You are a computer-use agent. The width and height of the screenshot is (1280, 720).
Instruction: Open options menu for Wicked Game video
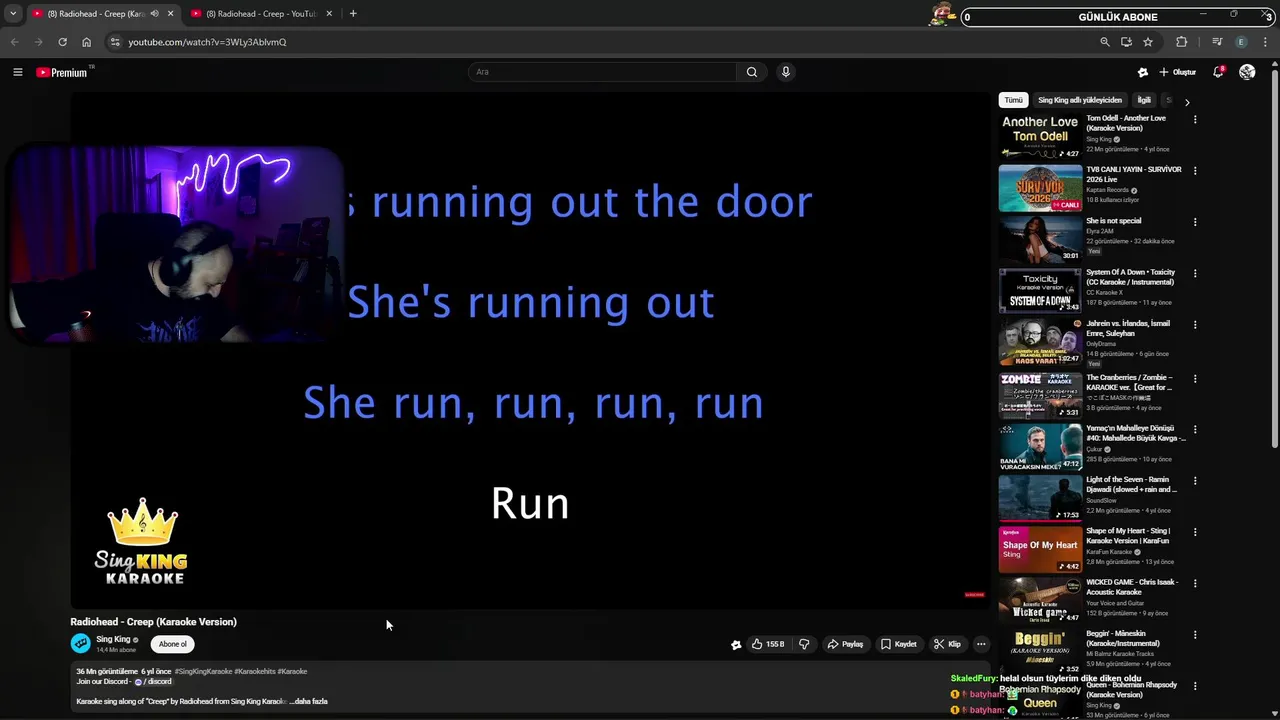click(1195, 583)
